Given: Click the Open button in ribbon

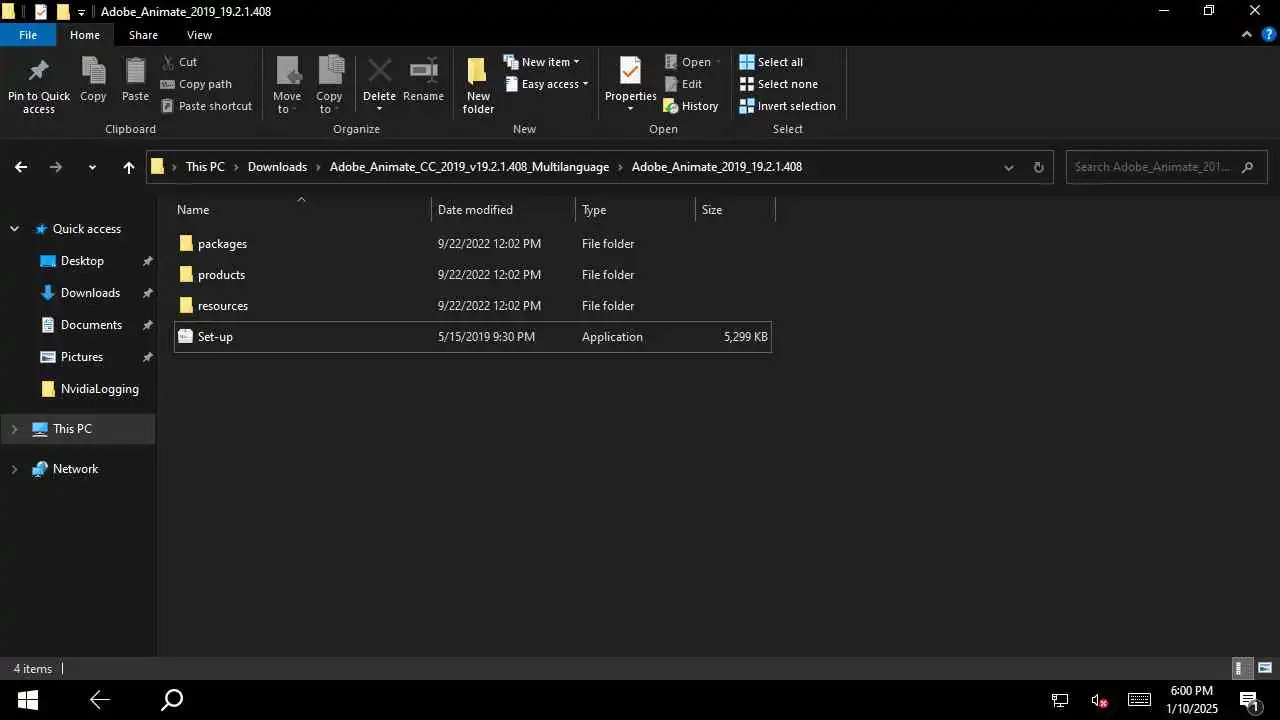Looking at the screenshot, I should (691, 62).
